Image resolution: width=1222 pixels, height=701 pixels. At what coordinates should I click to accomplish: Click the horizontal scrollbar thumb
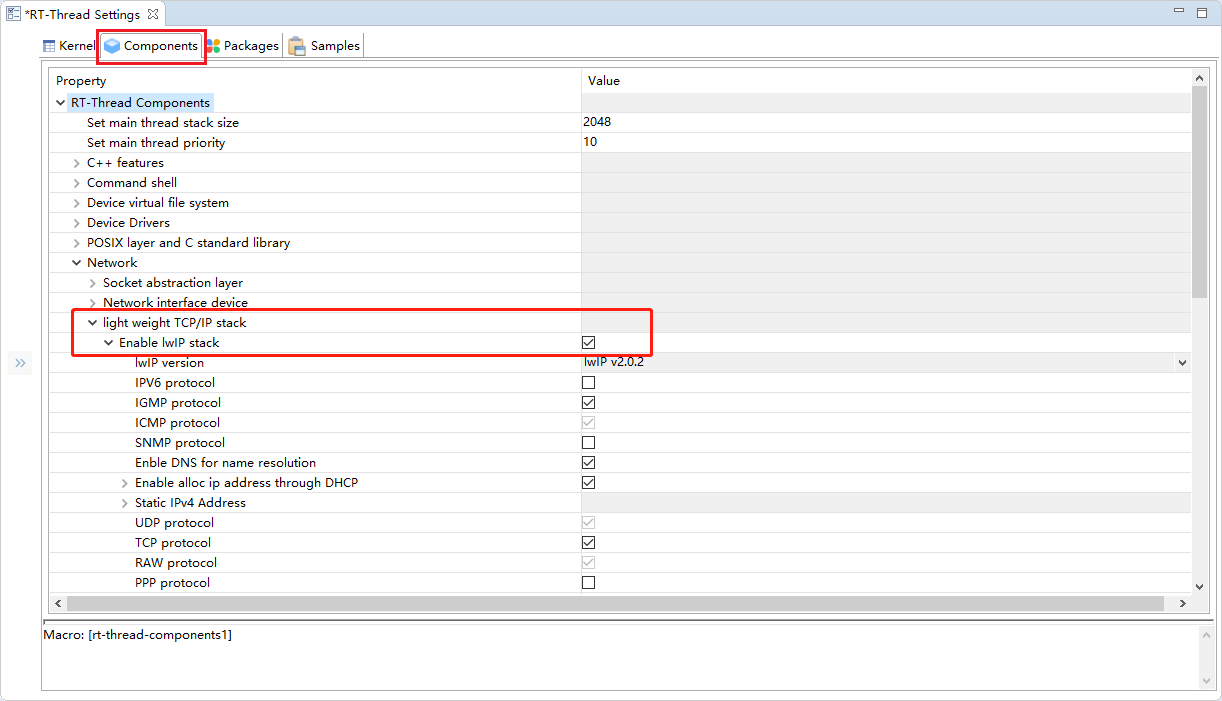pos(615,604)
